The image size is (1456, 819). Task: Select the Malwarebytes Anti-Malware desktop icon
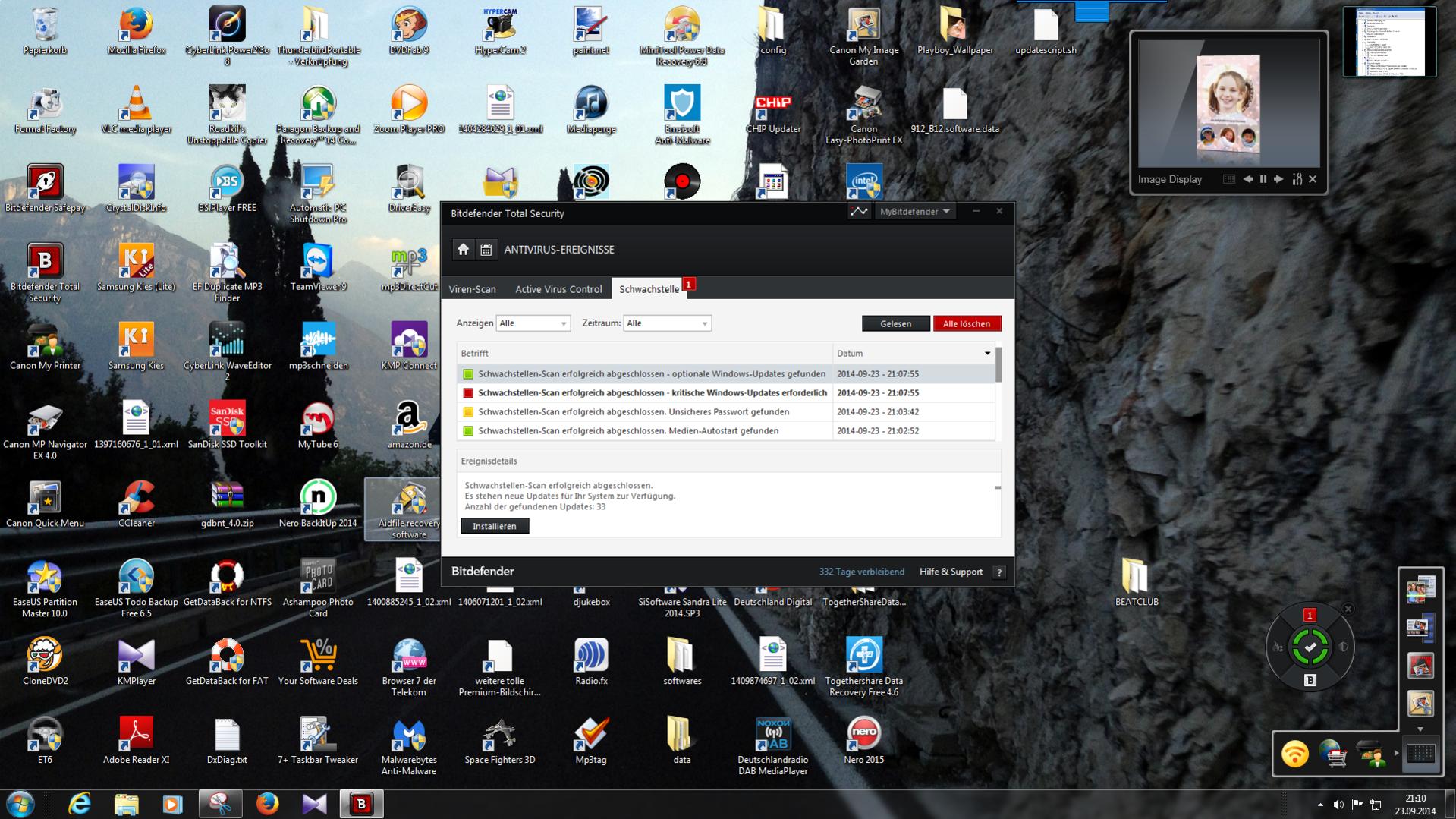pyautogui.click(x=409, y=746)
